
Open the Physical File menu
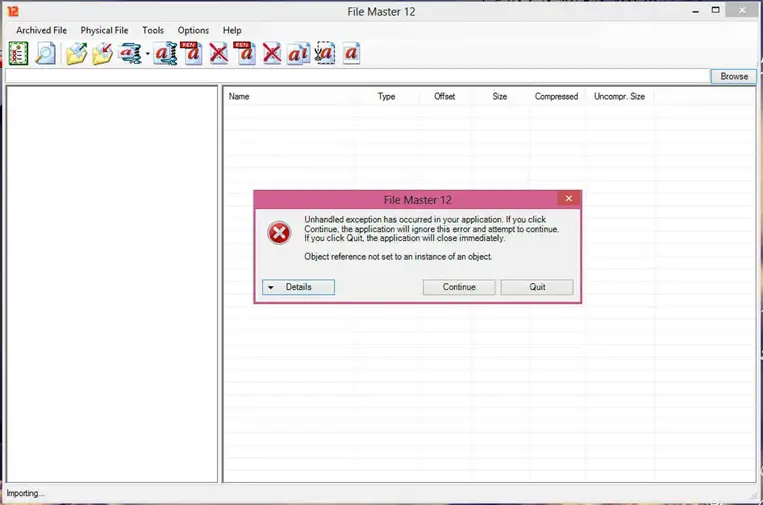[x=104, y=30]
